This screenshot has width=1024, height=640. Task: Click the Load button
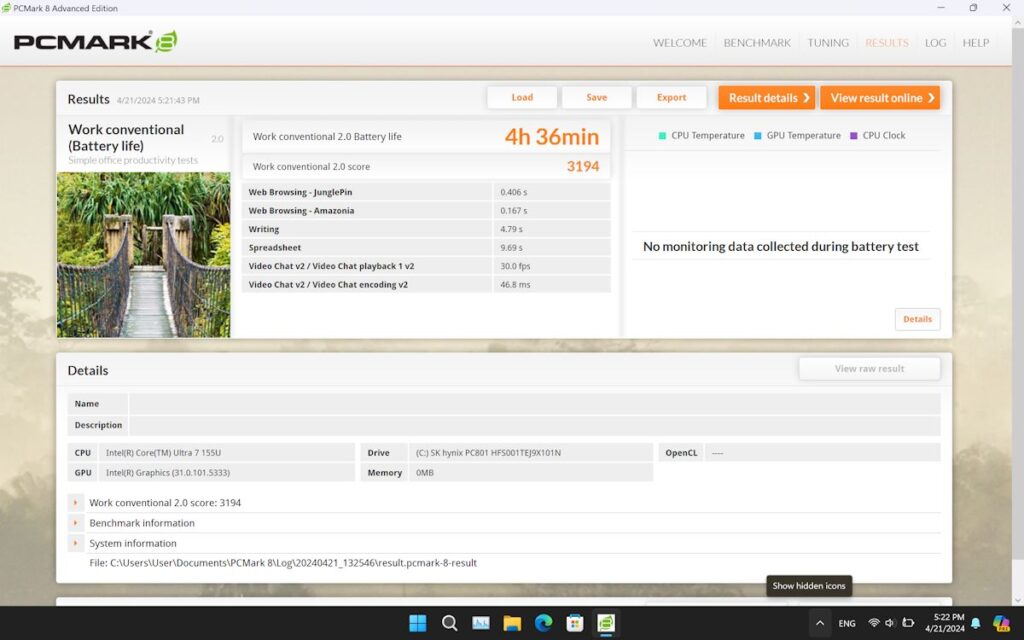pos(522,97)
